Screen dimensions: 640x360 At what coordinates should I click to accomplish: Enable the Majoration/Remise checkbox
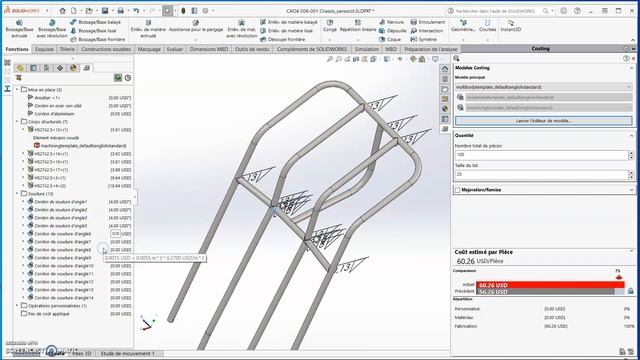458,190
